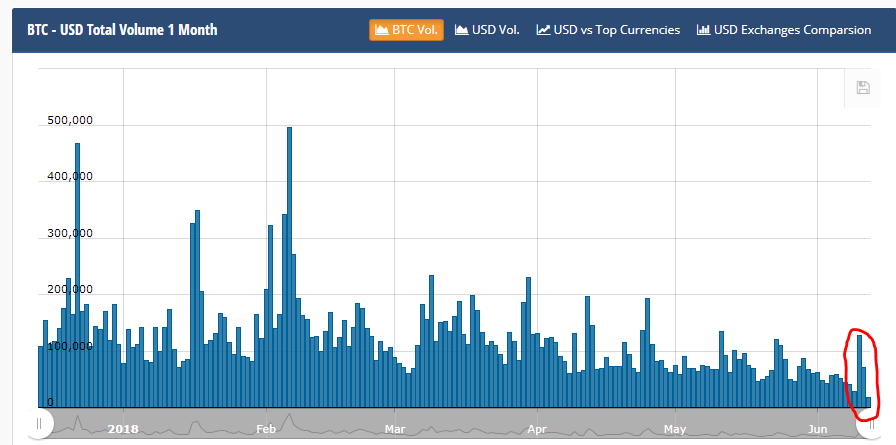Image resolution: width=896 pixels, height=445 pixels.
Task: Click the bar chart icon beside USD Exchanges Comparsion
Action: coord(703,30)
